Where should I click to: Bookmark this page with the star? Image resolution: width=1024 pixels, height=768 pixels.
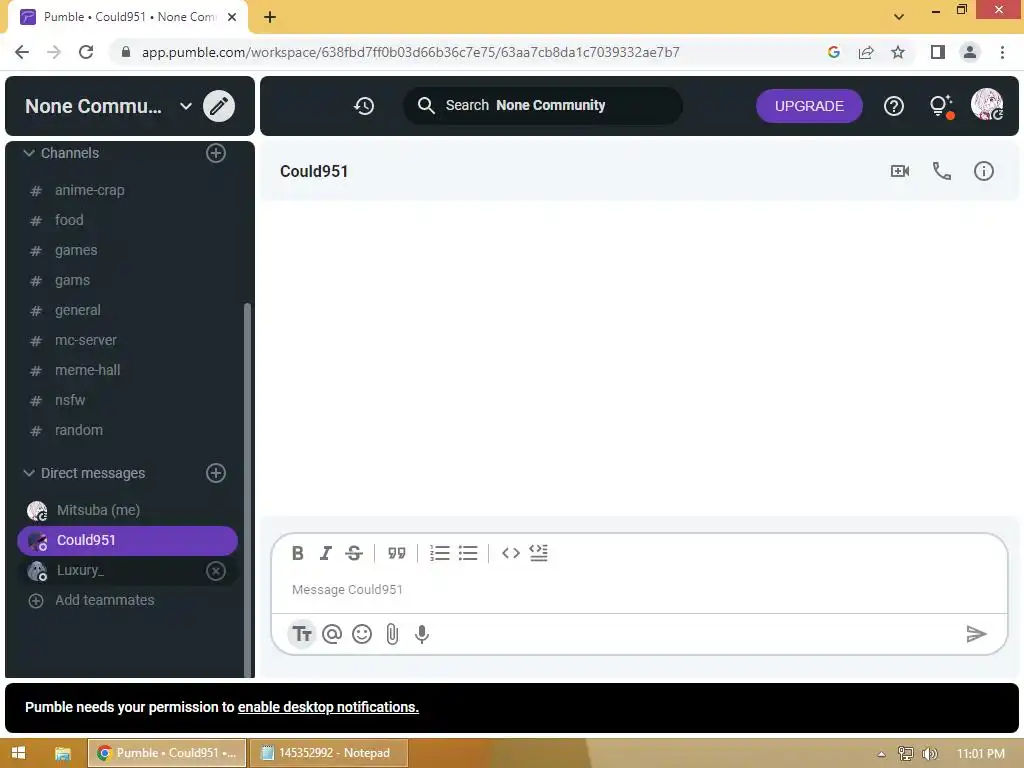(x=898, y=52)
